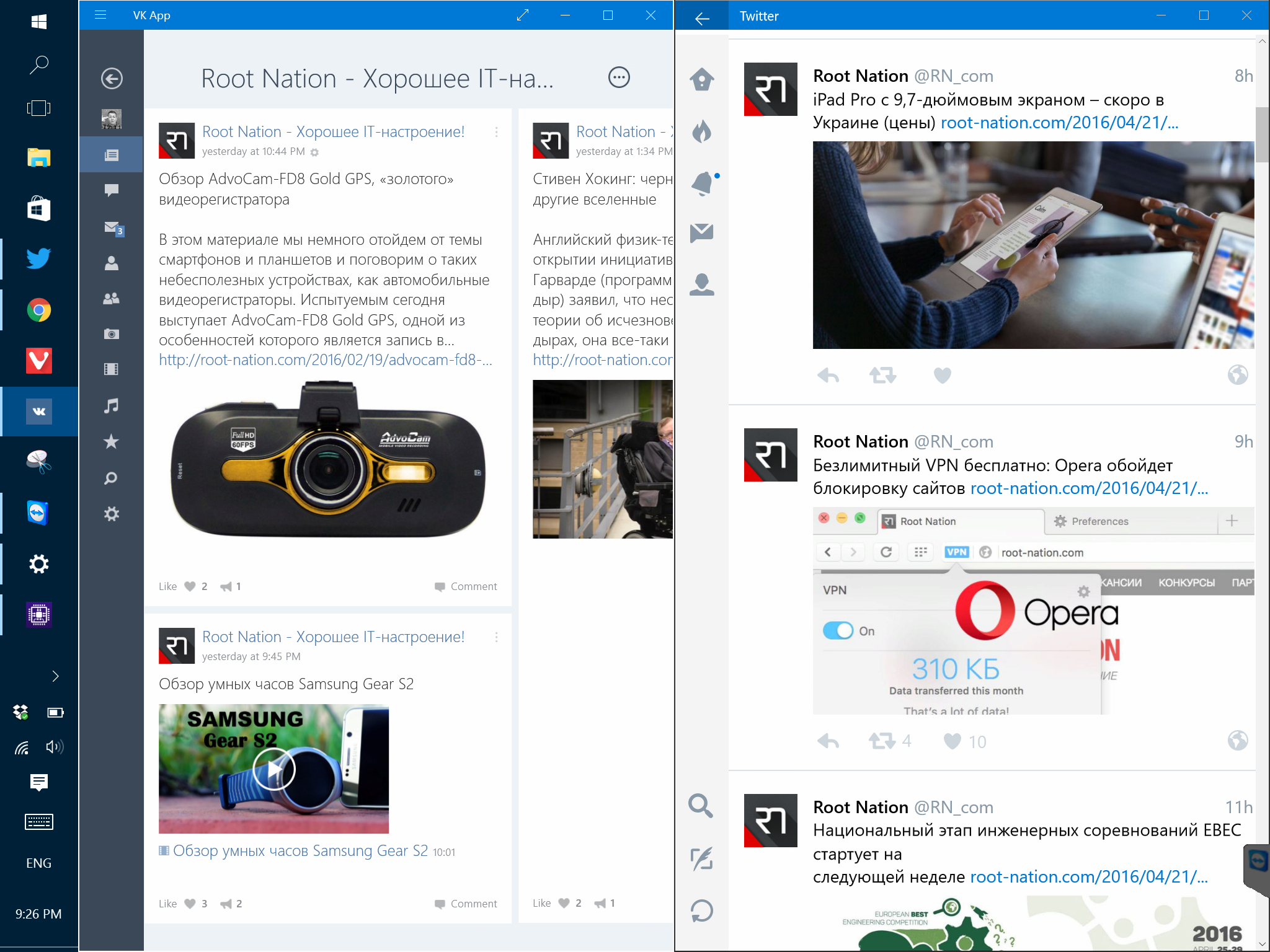Open VK feedback comments section in sidebar
Viewport: 1270px width, 952px height.
(x=112, y=190)
